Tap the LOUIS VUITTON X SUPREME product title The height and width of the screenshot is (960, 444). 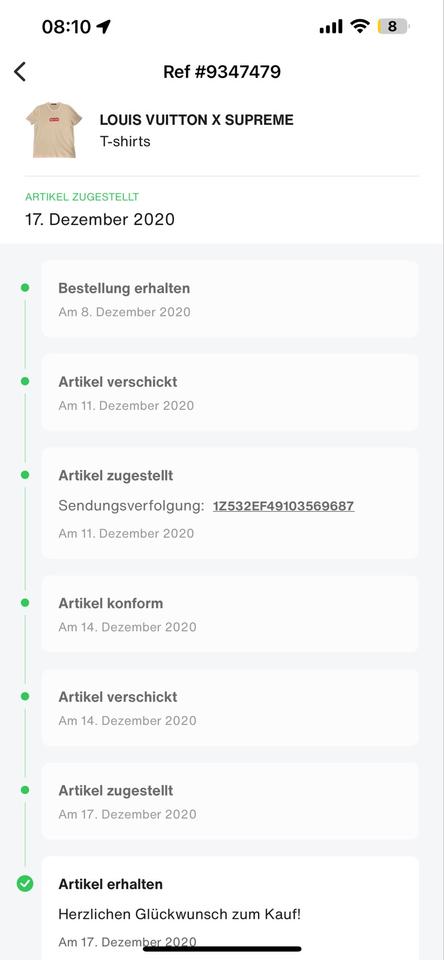(197, 120)
